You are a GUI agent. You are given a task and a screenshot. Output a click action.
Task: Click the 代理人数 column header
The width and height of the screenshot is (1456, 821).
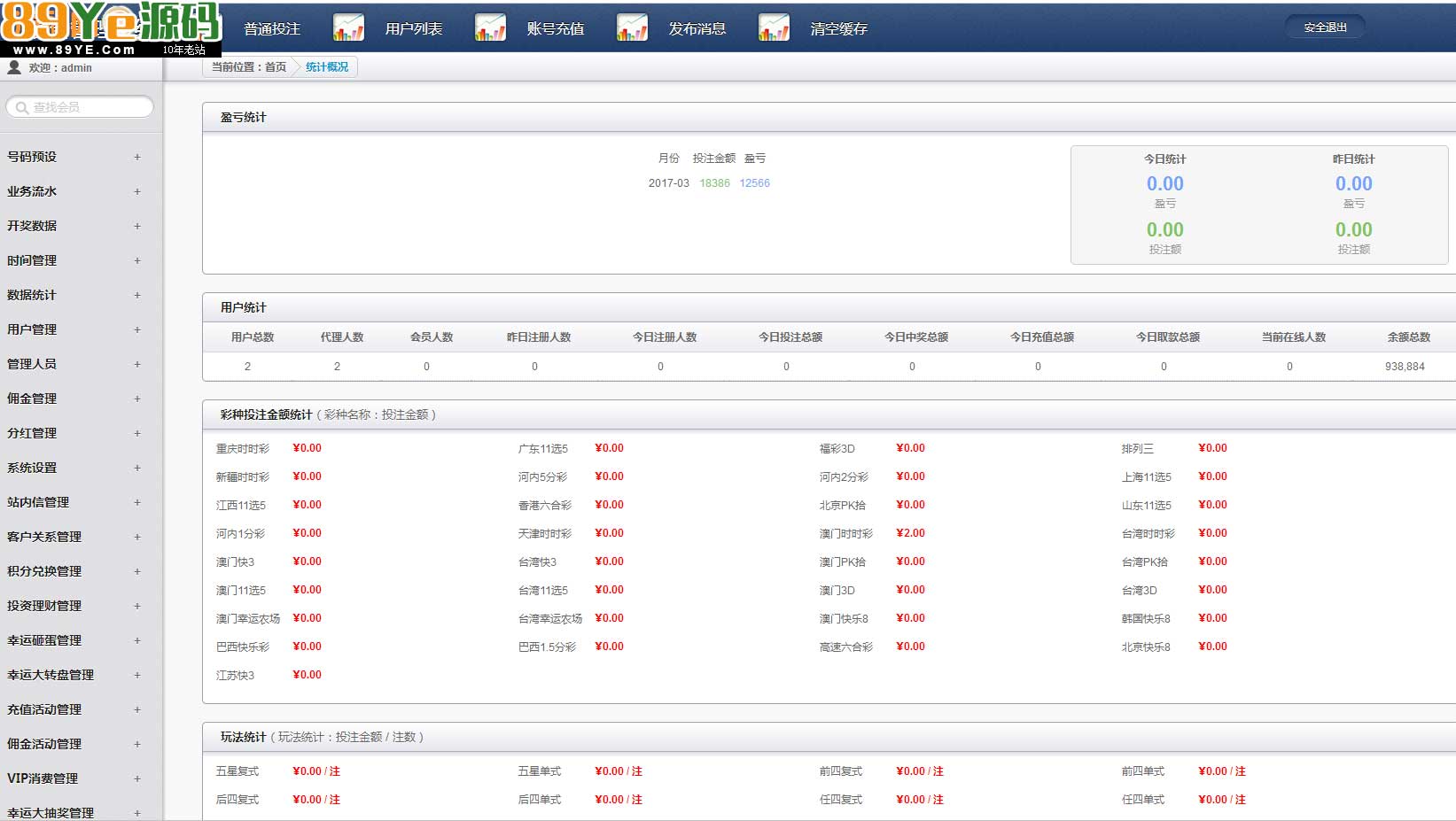coord(342,337)
